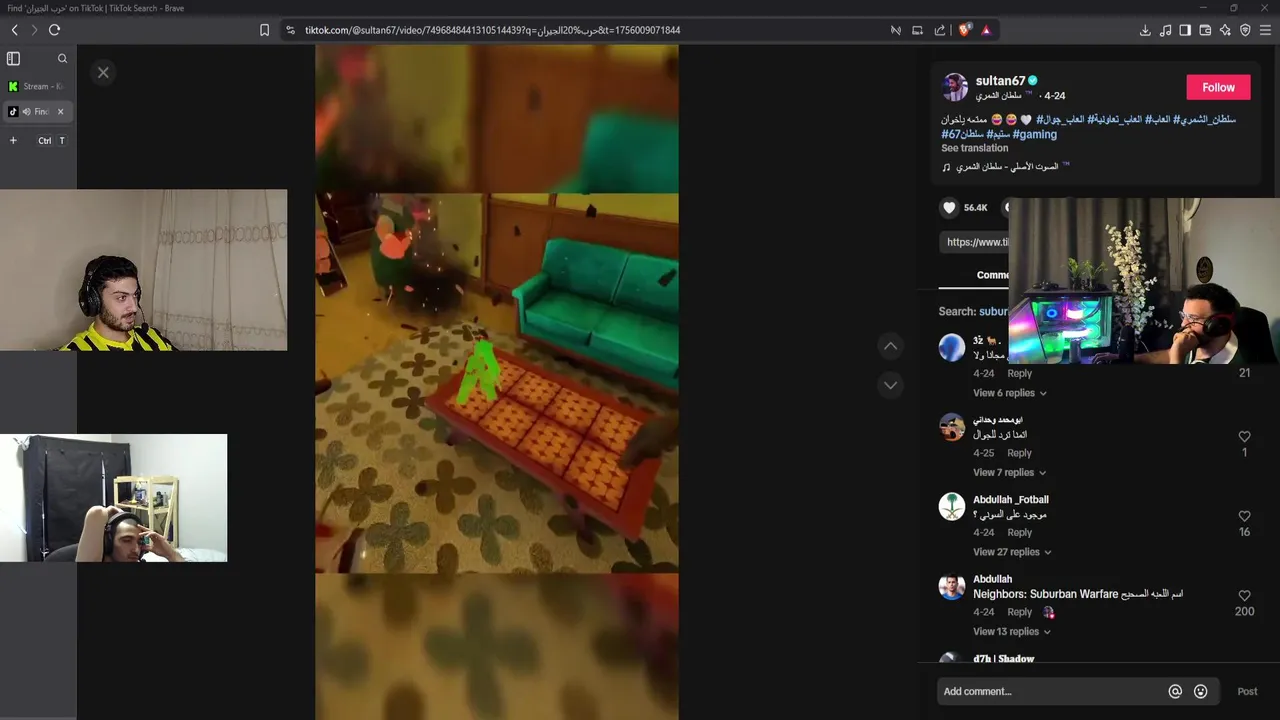Open the original sound music link
The height and width of the screenshot is (720, 1280).
click(x=1005, y=166)
